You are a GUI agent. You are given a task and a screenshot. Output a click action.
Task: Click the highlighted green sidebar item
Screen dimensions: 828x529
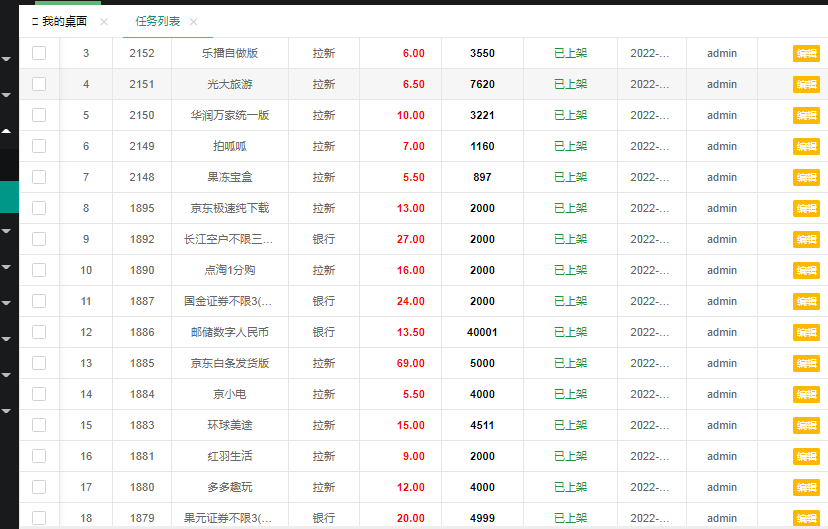[8, 197]
